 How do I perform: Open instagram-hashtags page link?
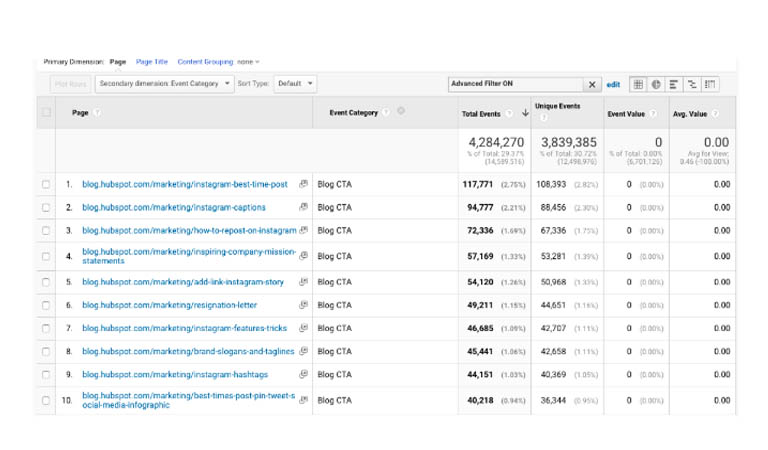point(175,374)
